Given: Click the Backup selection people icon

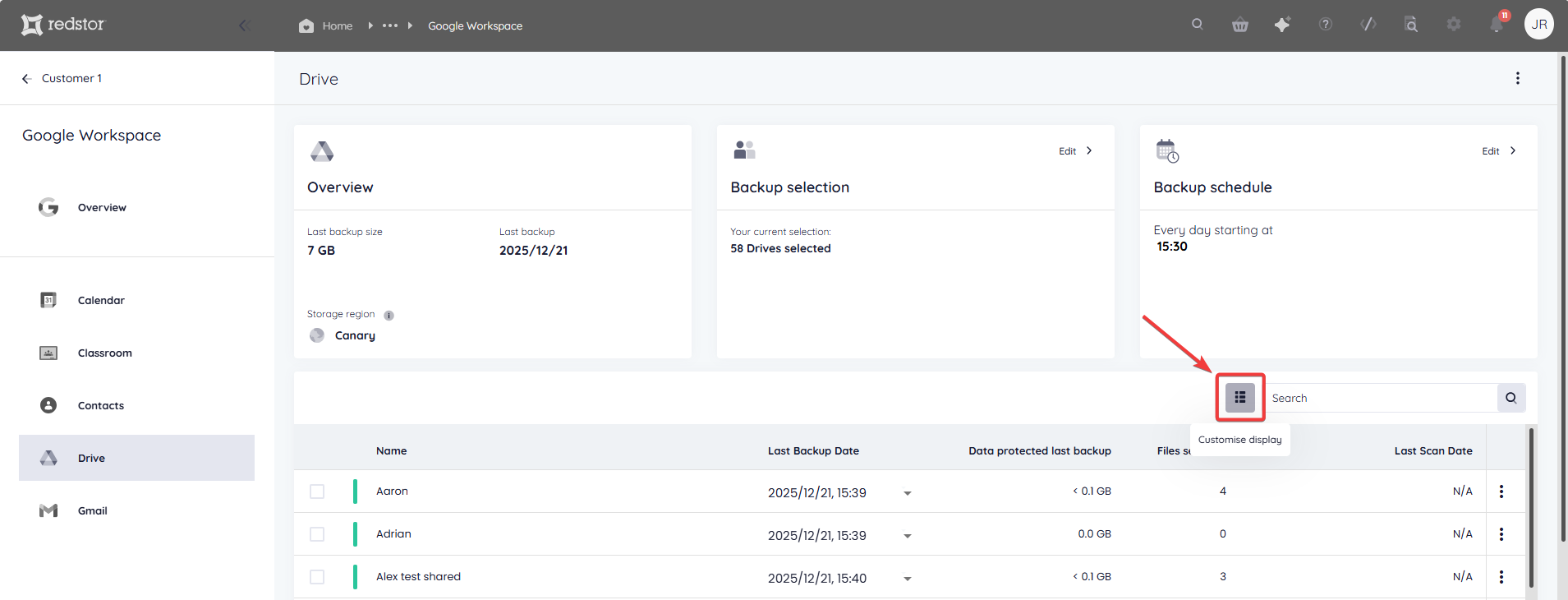Looking at the screenshot, I should pos(744,150).
